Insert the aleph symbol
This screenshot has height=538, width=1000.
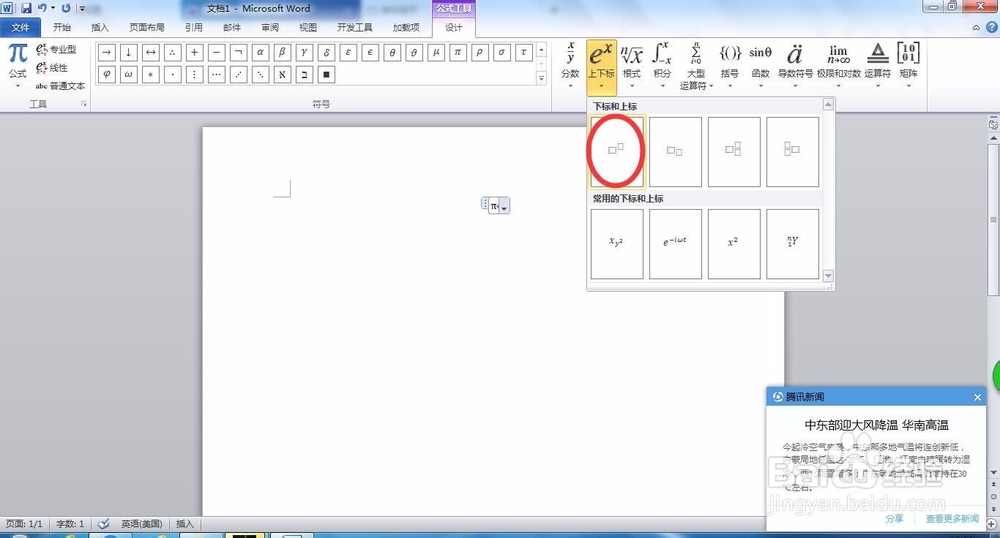pos(283,75)
